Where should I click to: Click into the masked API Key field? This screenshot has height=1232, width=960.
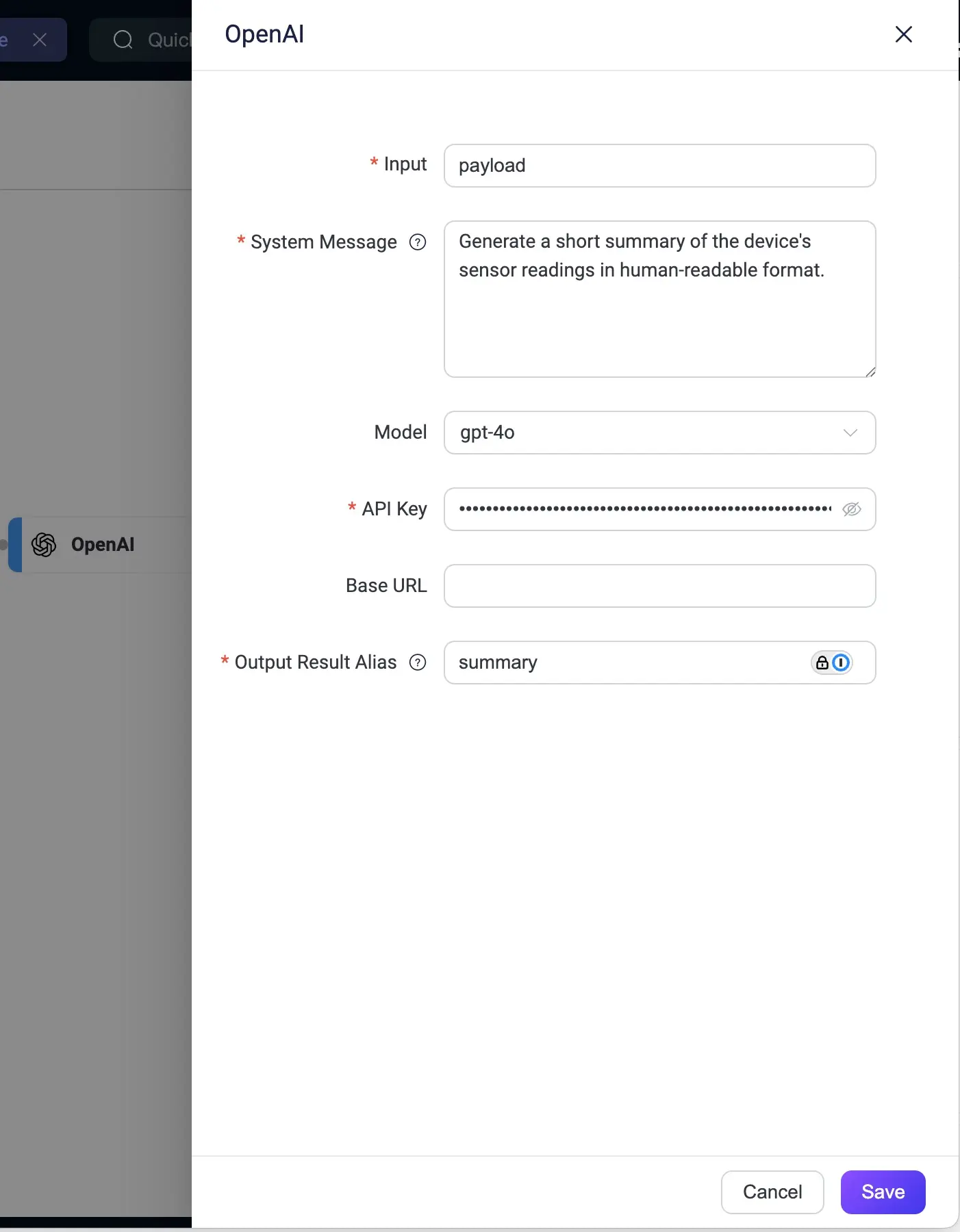point(644,509)
